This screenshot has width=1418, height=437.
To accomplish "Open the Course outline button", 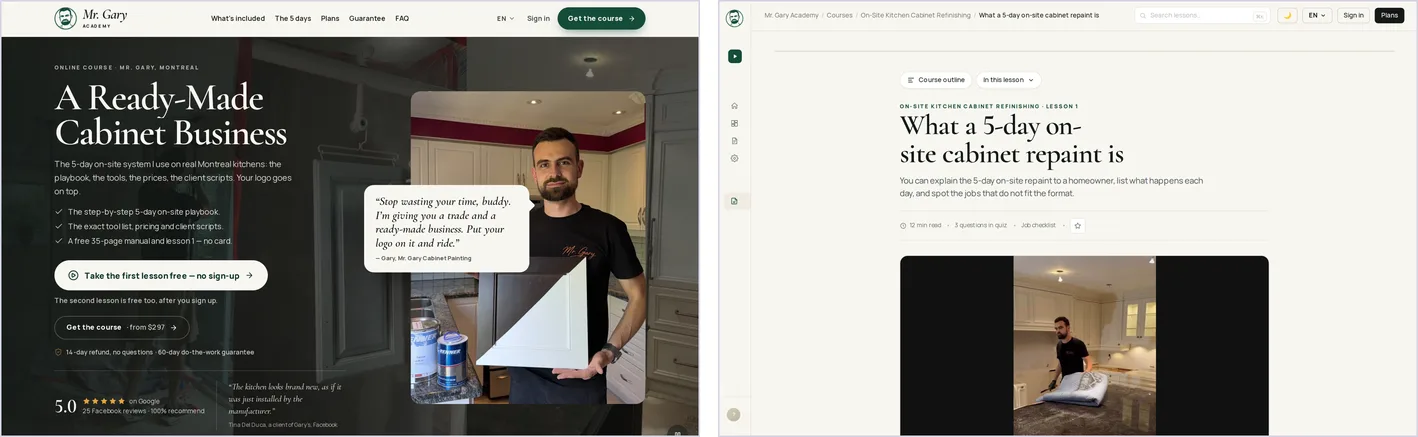I will (x=936, y=80).
